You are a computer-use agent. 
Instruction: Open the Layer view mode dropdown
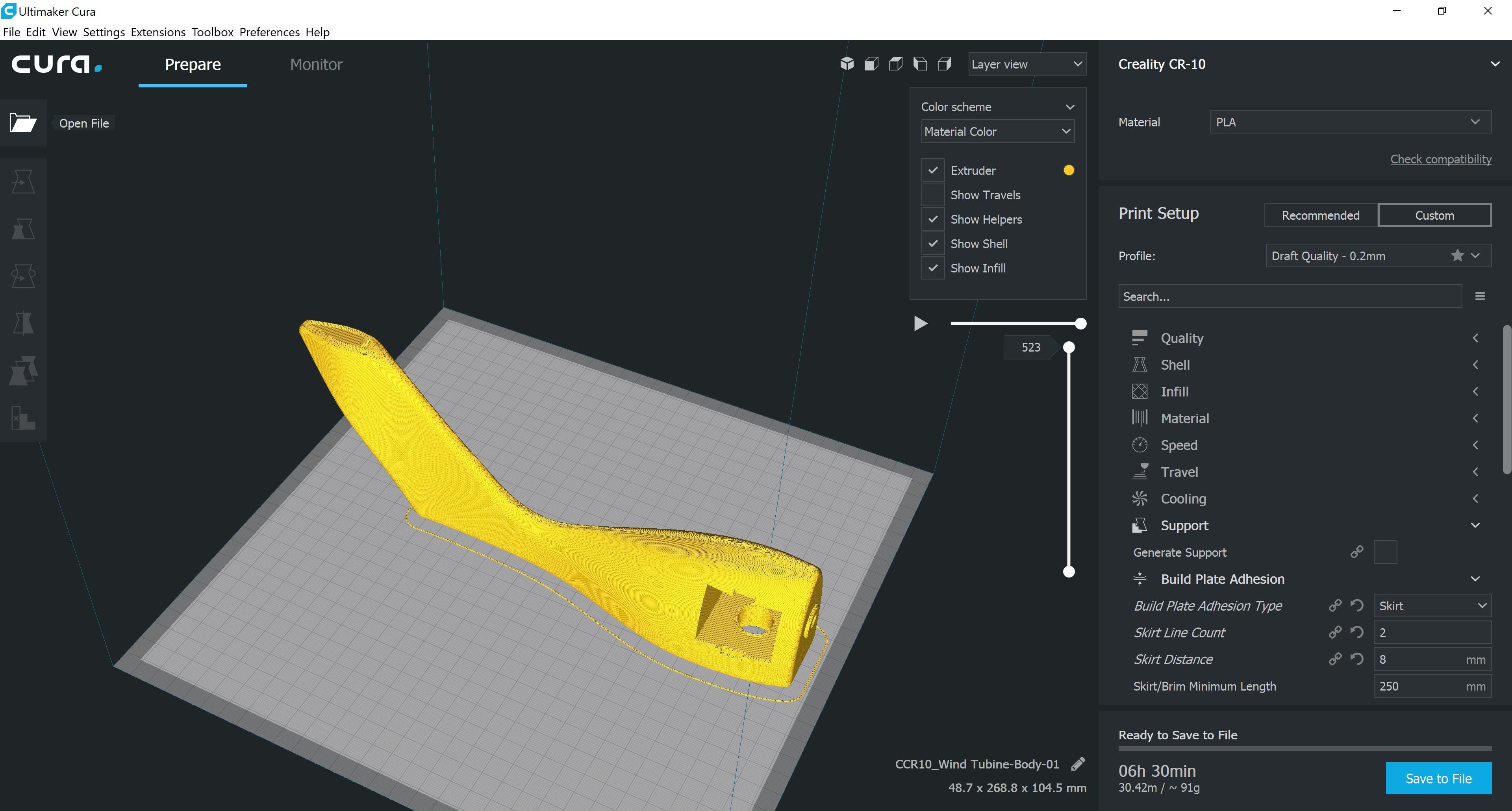pyautogui.click(x=1027, y=64)
